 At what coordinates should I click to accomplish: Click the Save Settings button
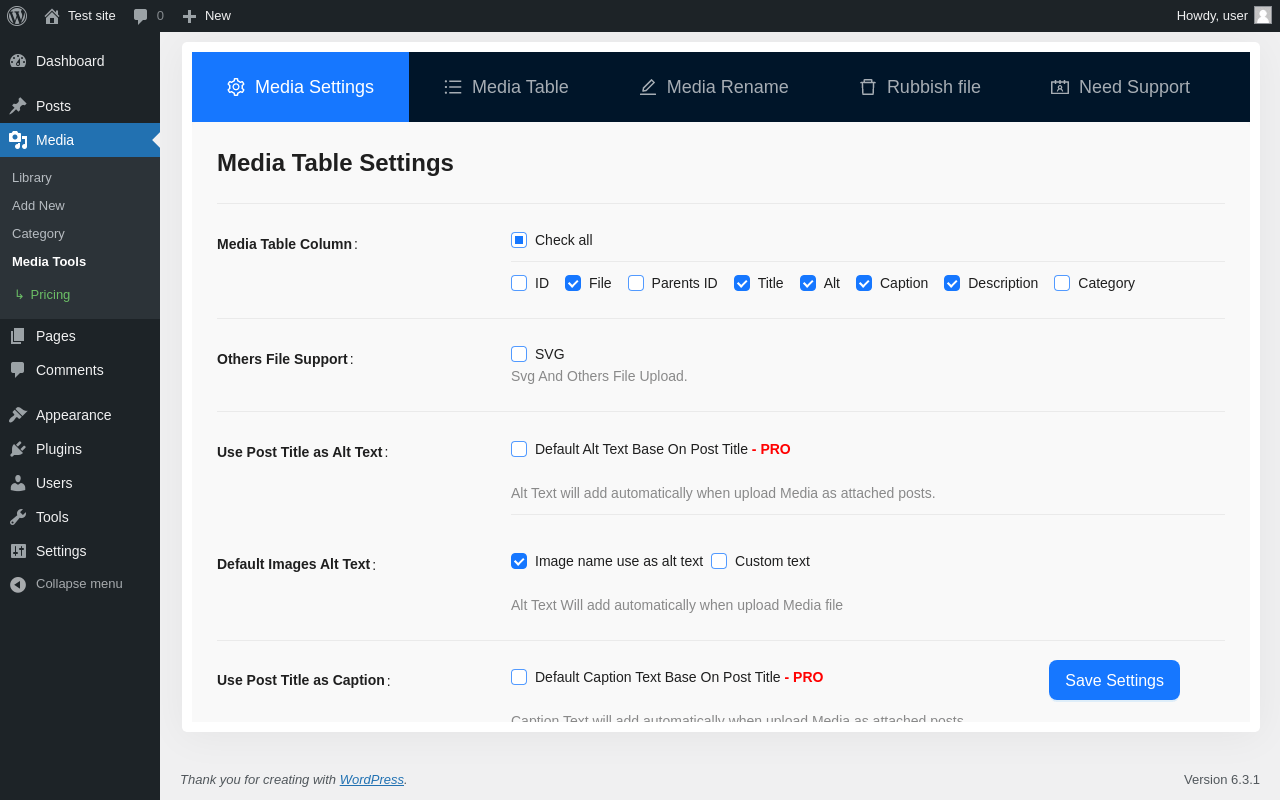coord(1114,680)
